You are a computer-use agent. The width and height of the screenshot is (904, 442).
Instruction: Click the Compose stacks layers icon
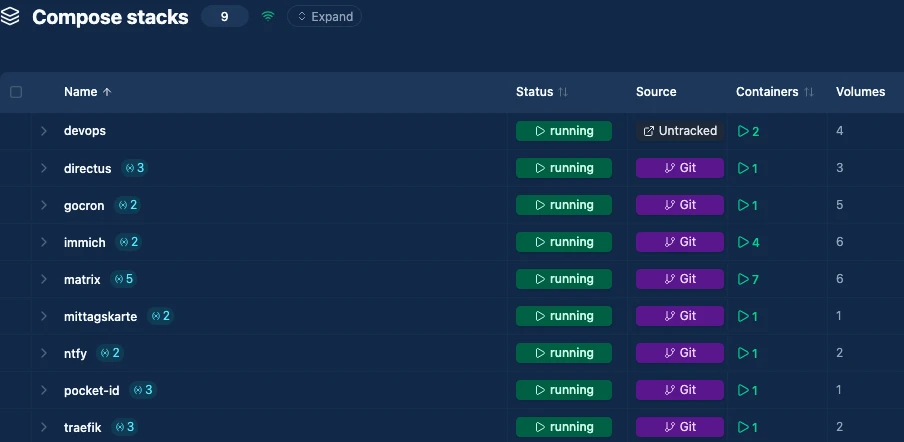tap(10, 17)
